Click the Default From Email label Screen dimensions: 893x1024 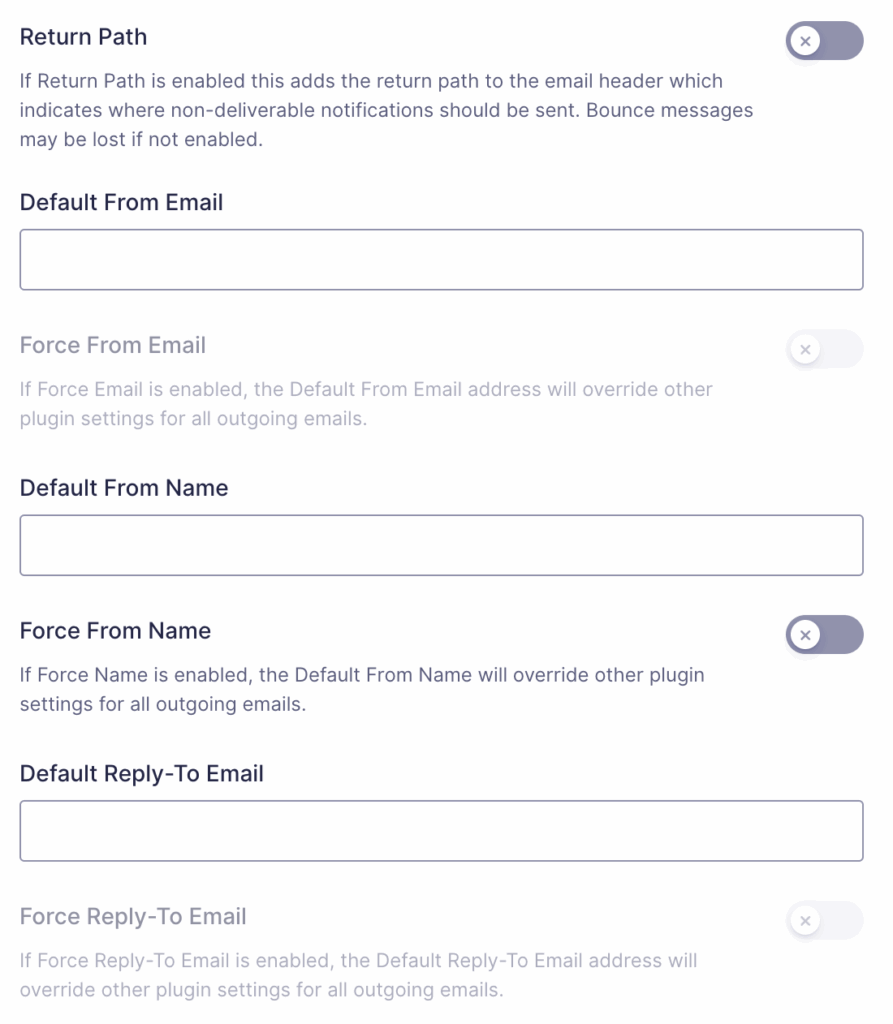click(121, 202)
